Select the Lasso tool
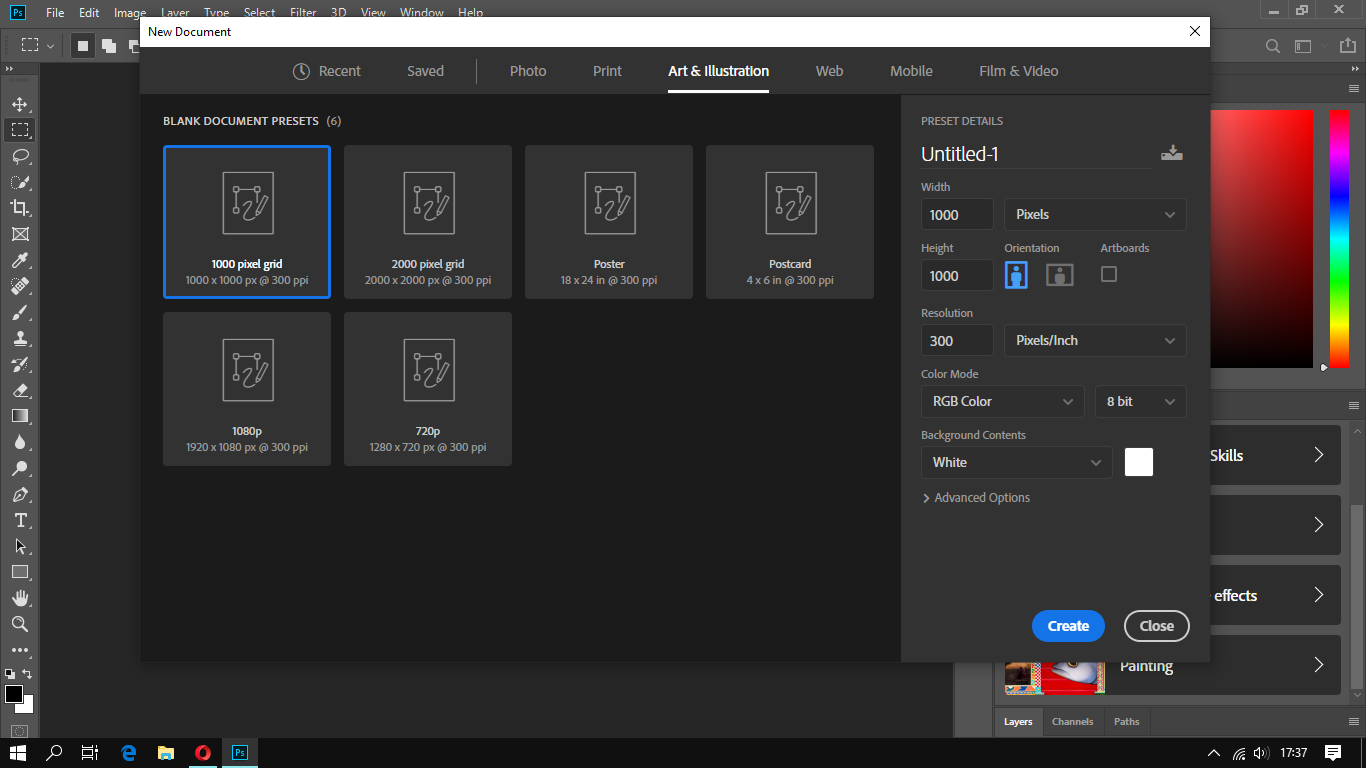The width and height of the screenshot is (1366, 768). [x=20, y=155]
